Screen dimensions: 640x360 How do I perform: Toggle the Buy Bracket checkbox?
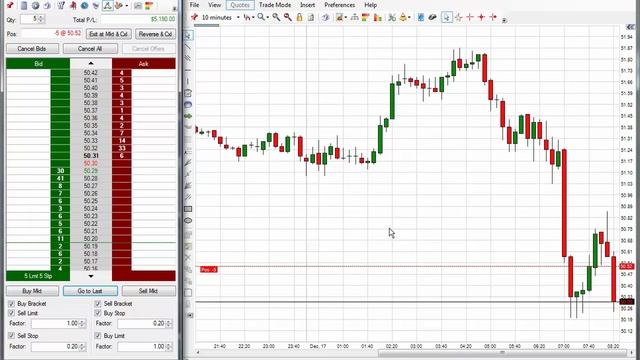[x=11, y=304]
